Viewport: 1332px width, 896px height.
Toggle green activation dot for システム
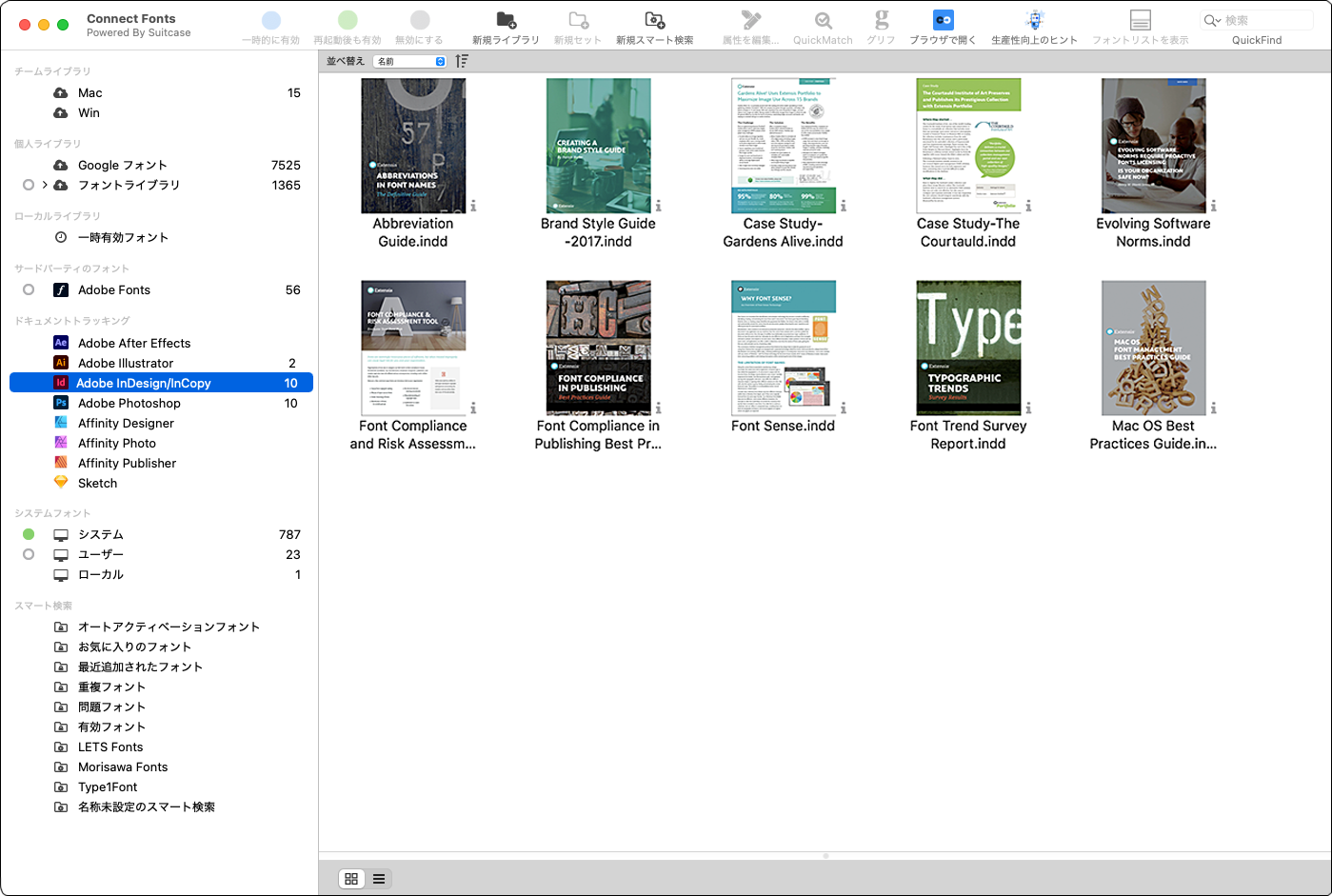29,534
